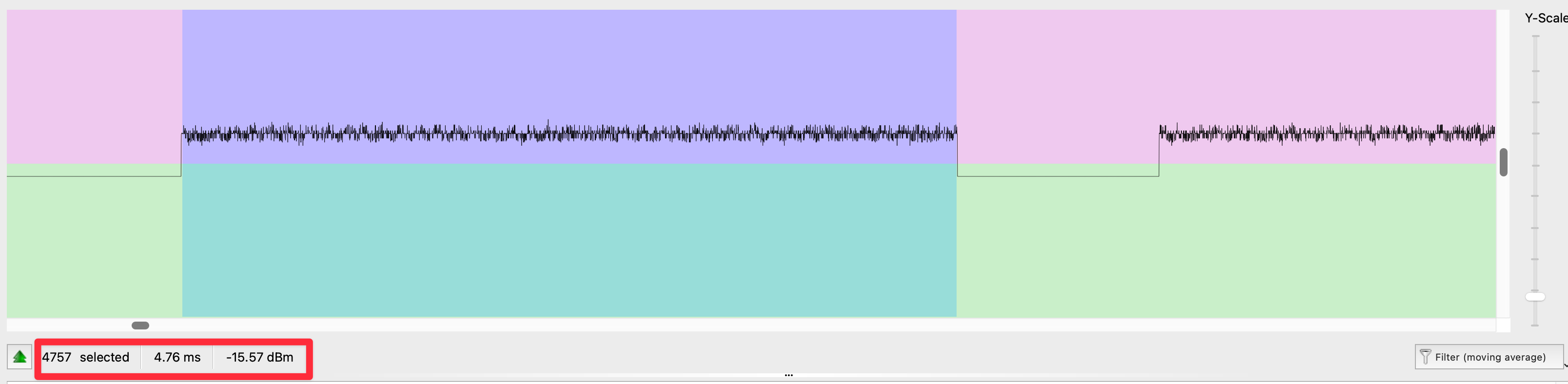Click the horizontal scrollbar thumb below signal
The height and width of the screenshot is (384, 1568).
(x=140, y=326)
